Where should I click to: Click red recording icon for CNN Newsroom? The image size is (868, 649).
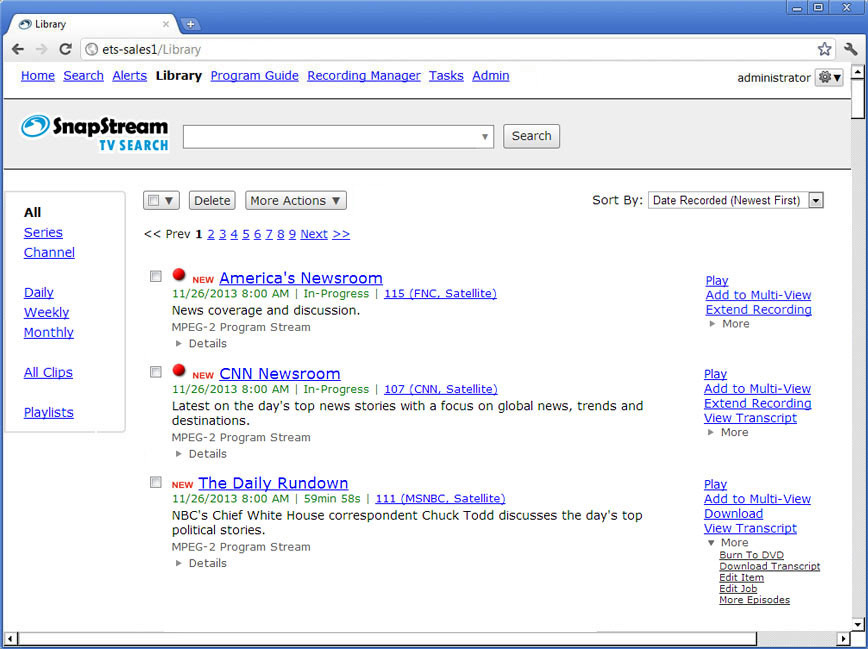click(179, 371)
